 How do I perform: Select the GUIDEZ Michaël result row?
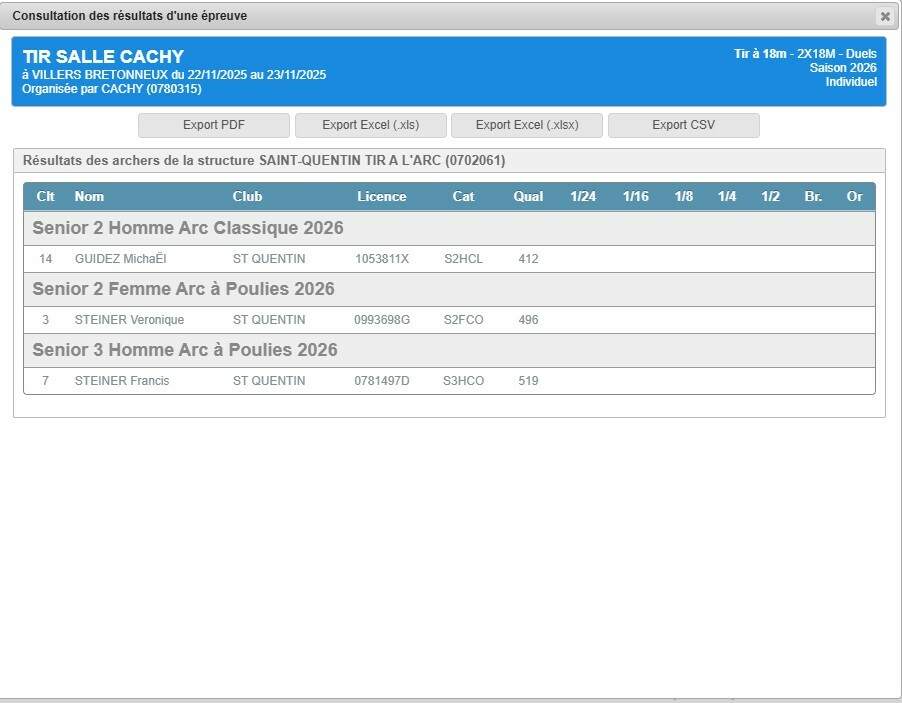point(120,259)
